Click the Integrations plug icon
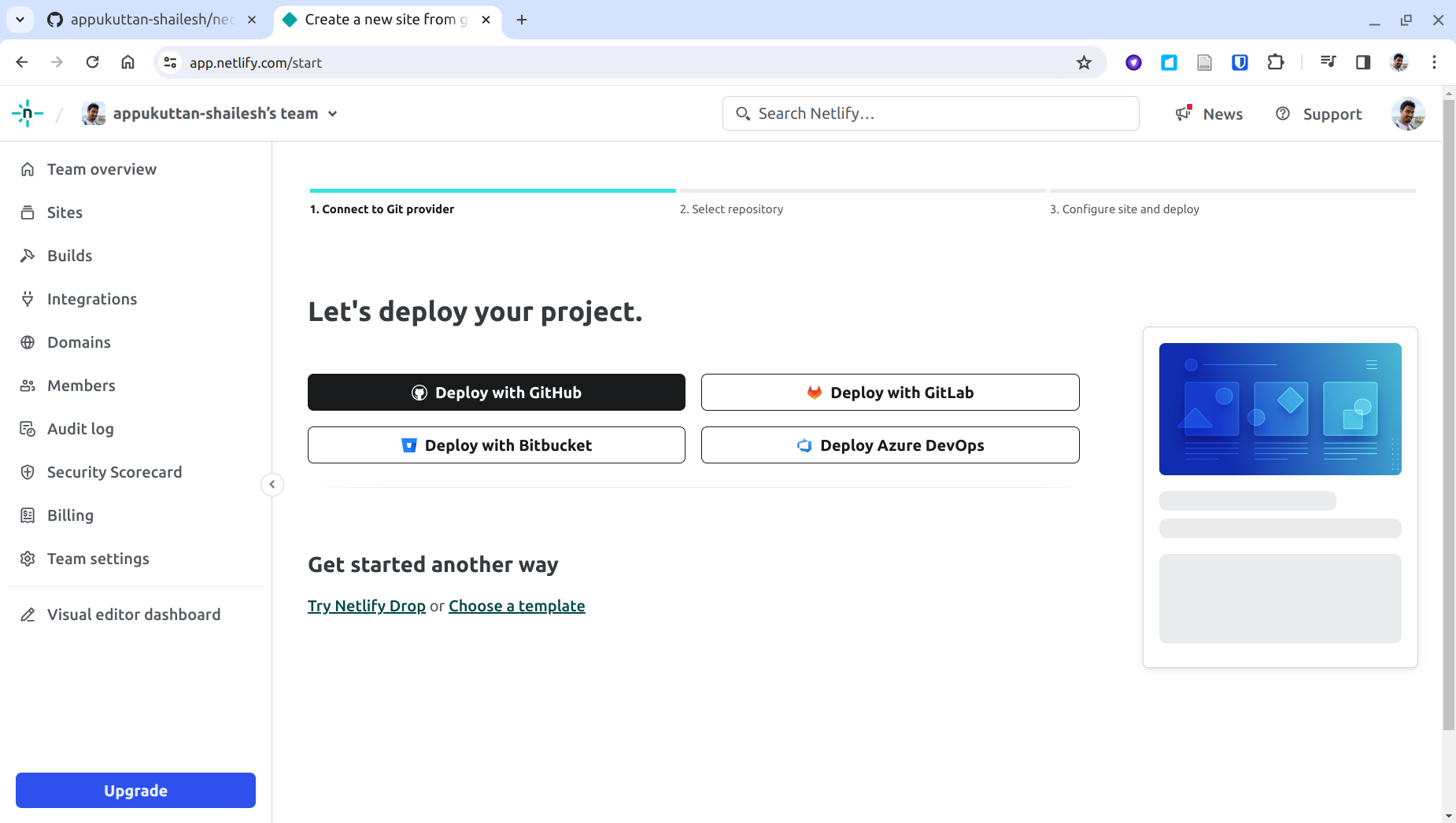 tap(27, 298)
